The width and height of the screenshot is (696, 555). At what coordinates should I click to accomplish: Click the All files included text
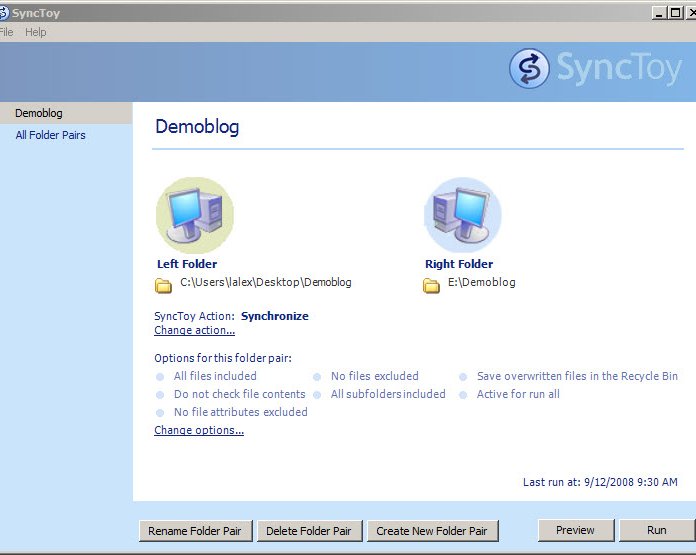pyautogui.click(x=215, y=376)
